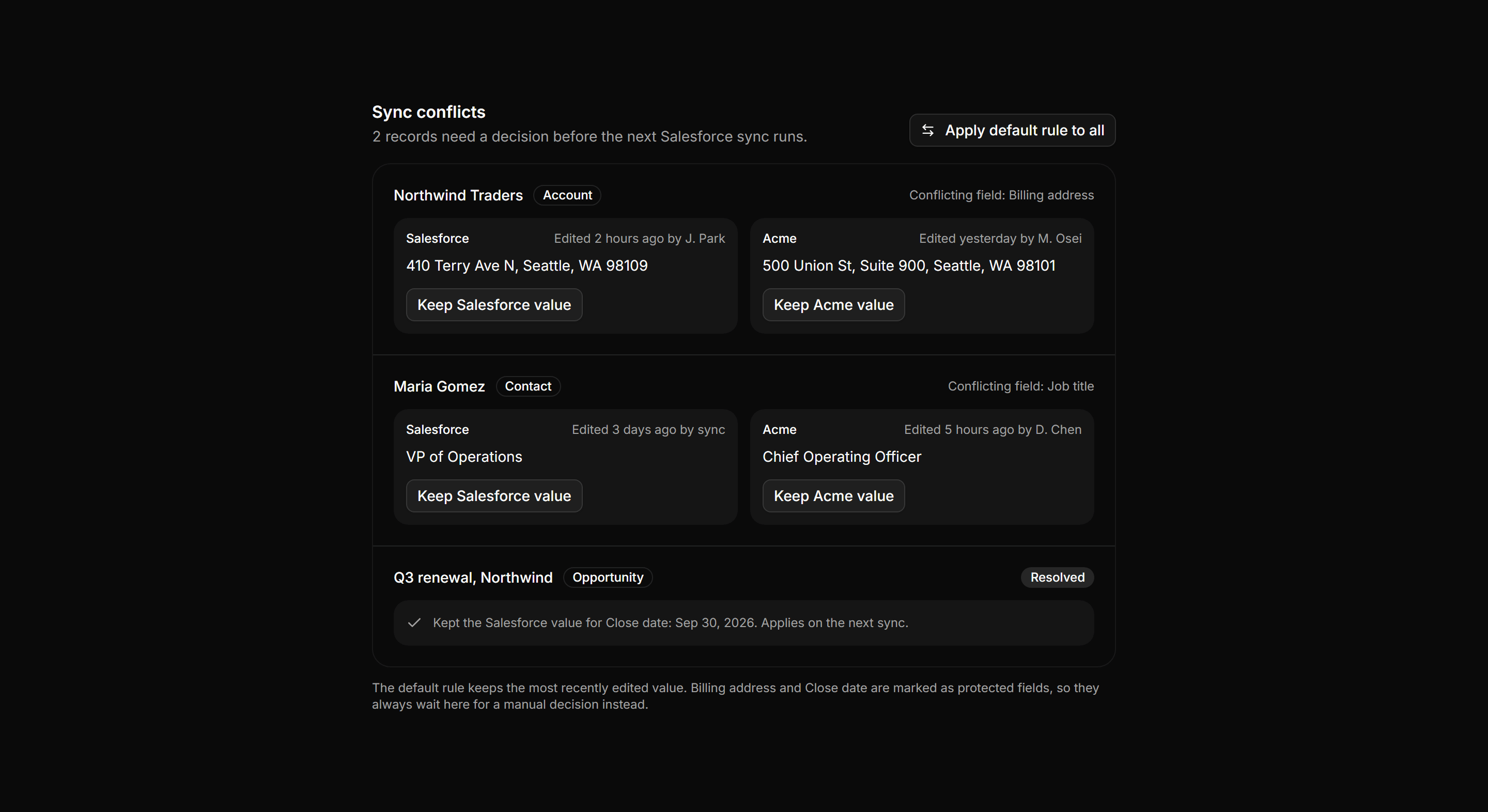The image size is (1488, 812).
Task: Click 'Conflicting field: Billing address' label
Action: (1002, 195)
